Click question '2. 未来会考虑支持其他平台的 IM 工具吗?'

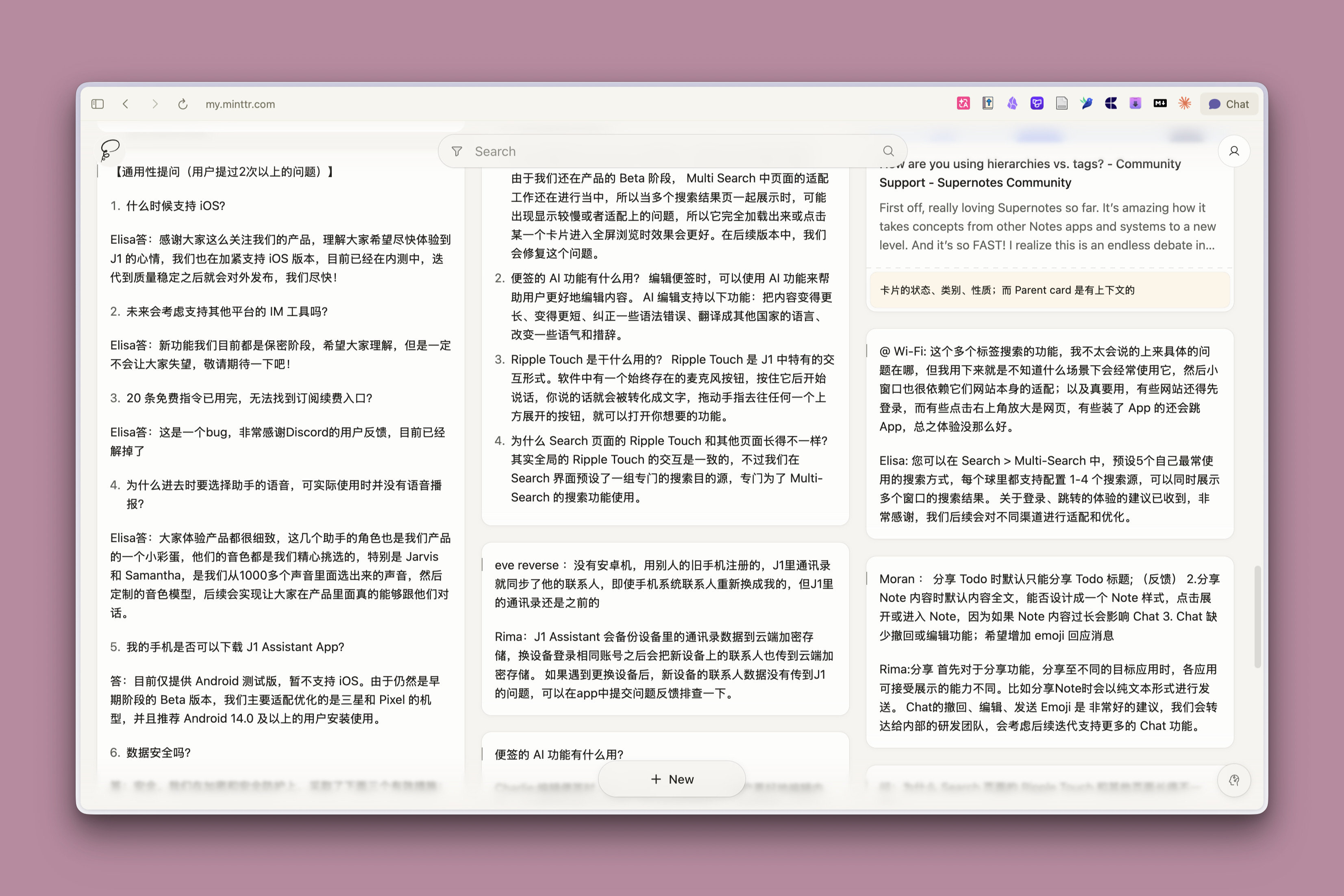coord(219,311)
